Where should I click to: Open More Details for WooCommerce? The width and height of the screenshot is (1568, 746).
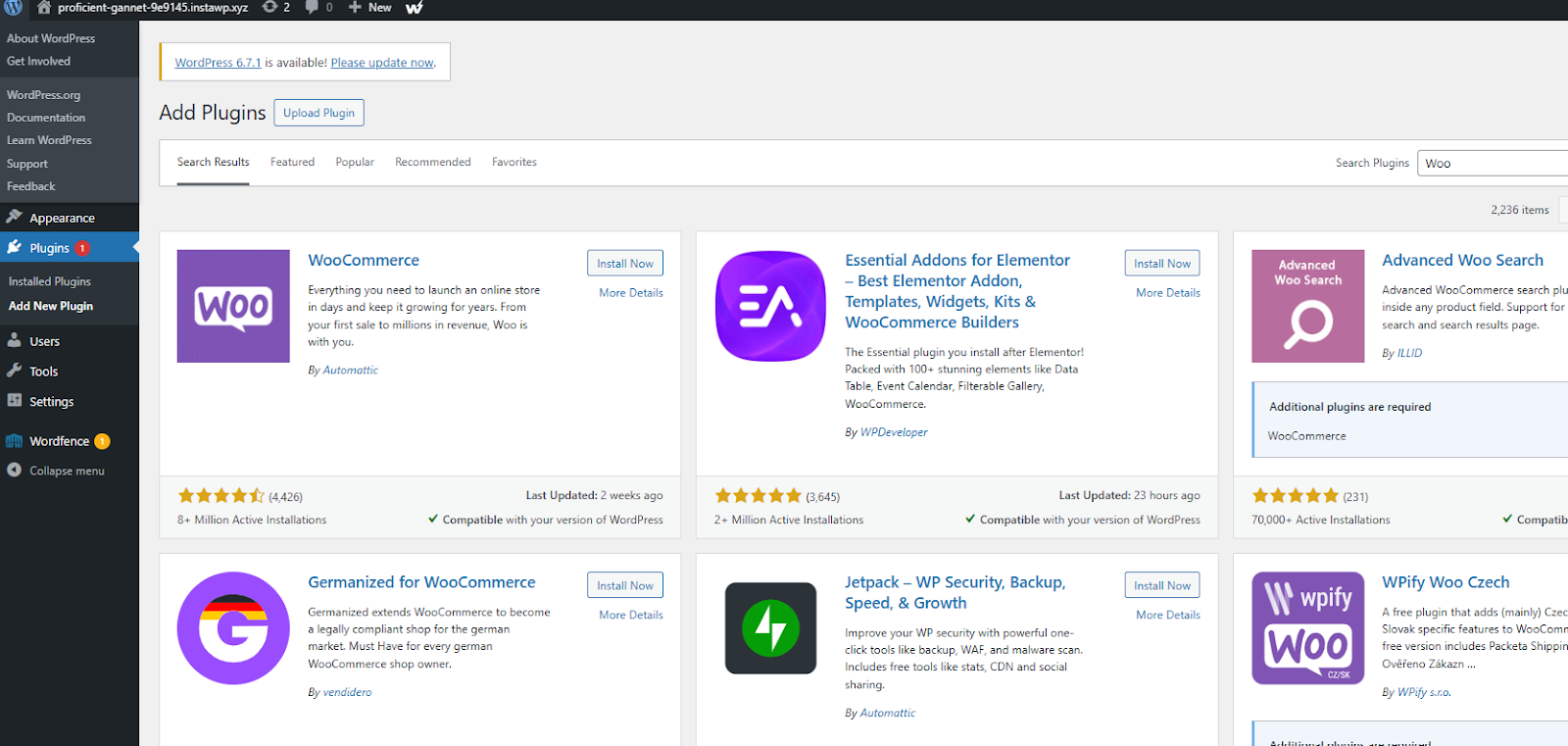point(631,292)
